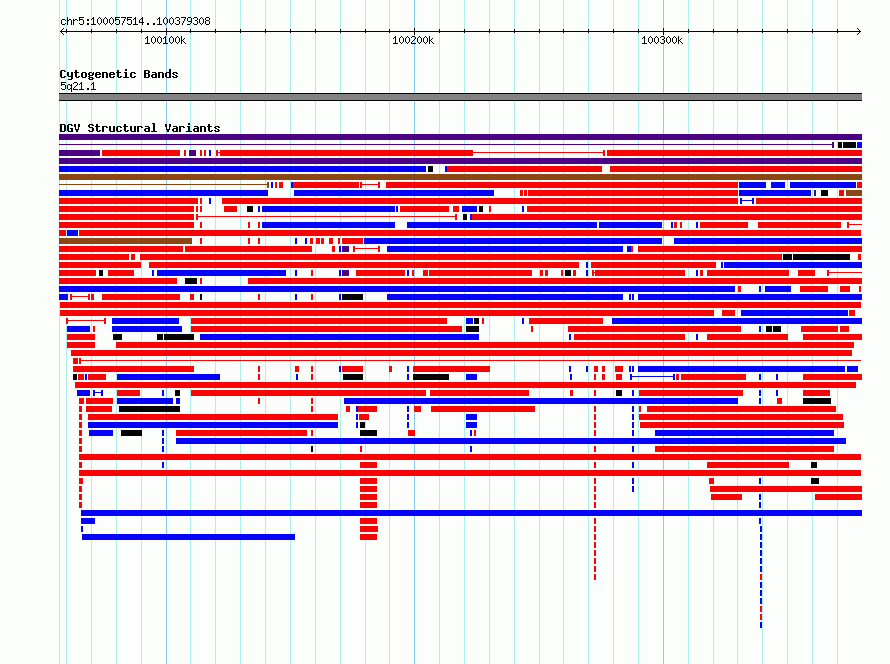Click the 100200k ruler label

click(x=413, y=40)
